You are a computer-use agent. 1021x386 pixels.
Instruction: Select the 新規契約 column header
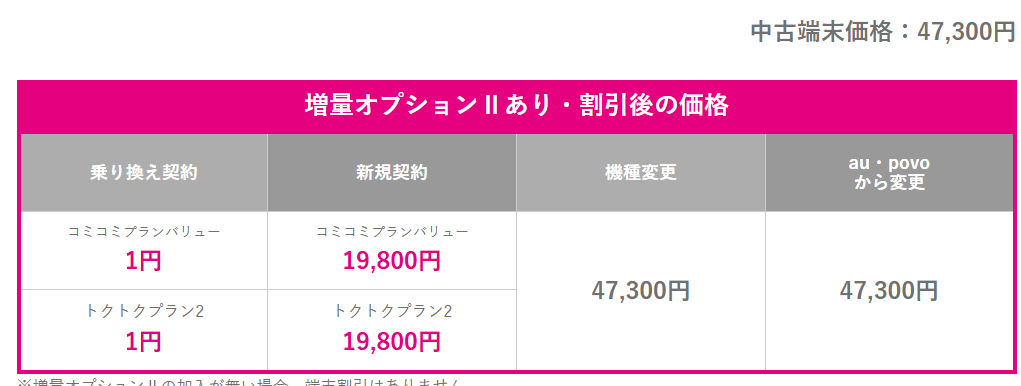[x=392, y=172]
